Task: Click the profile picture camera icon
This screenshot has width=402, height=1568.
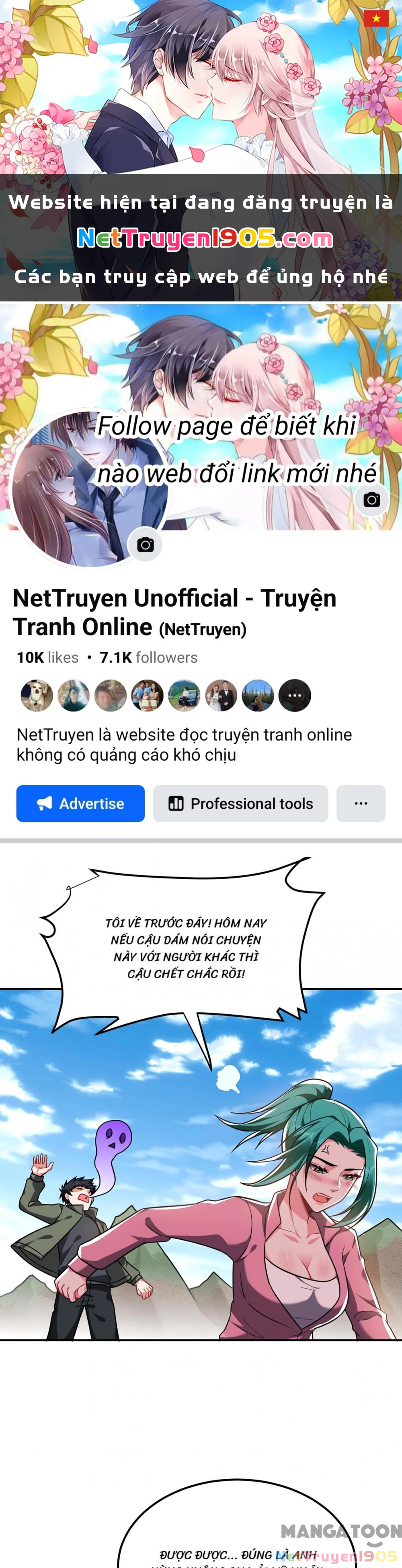Action: tap(145, 544)
